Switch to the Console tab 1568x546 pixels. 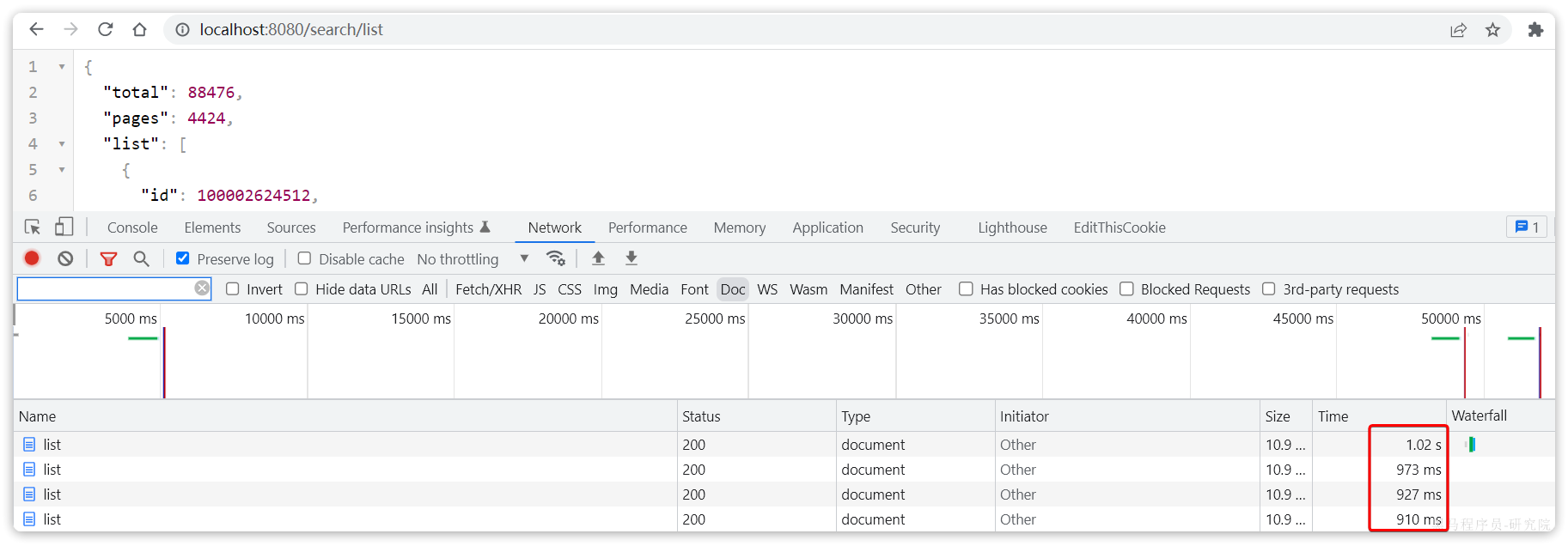tap(132, 227)
